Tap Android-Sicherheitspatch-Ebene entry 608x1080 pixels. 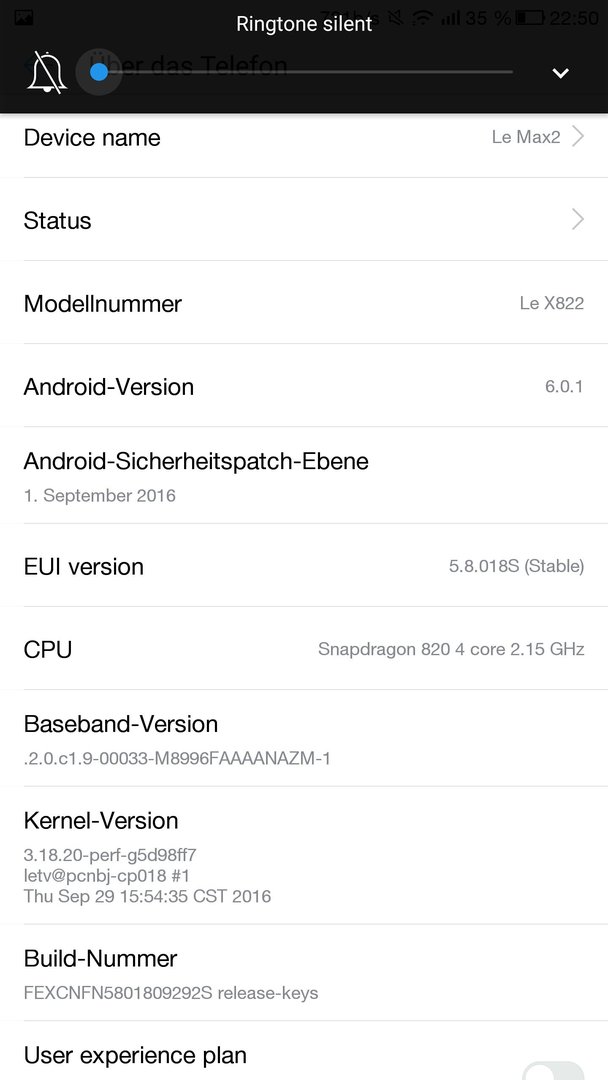coord(304,475)
